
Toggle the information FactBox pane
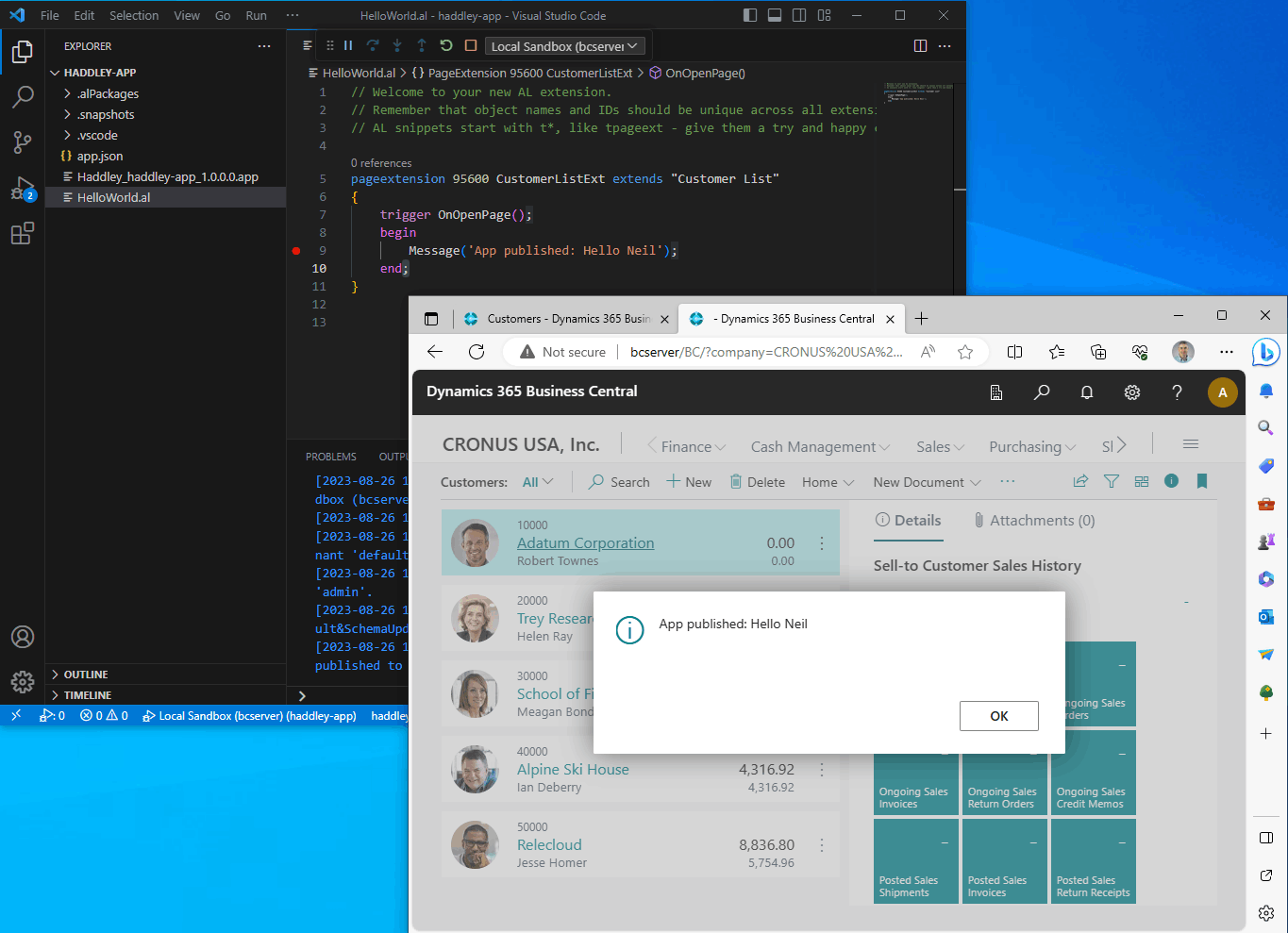[x=1171, y=481]
